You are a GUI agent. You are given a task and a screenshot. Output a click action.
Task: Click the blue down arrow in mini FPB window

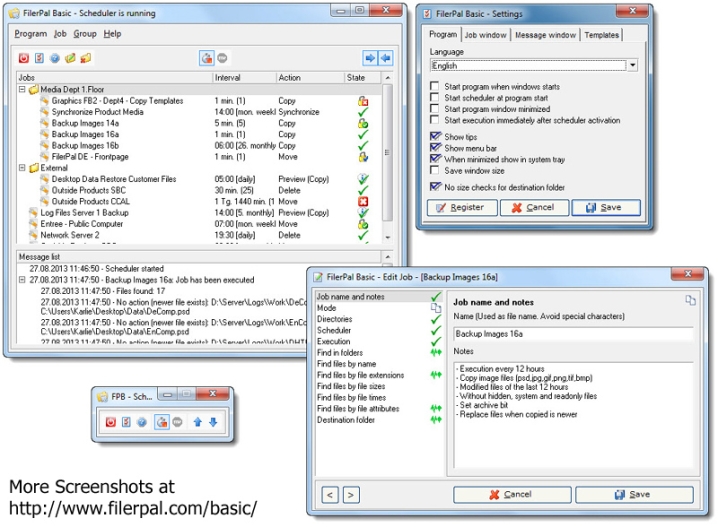pos(213,422)
